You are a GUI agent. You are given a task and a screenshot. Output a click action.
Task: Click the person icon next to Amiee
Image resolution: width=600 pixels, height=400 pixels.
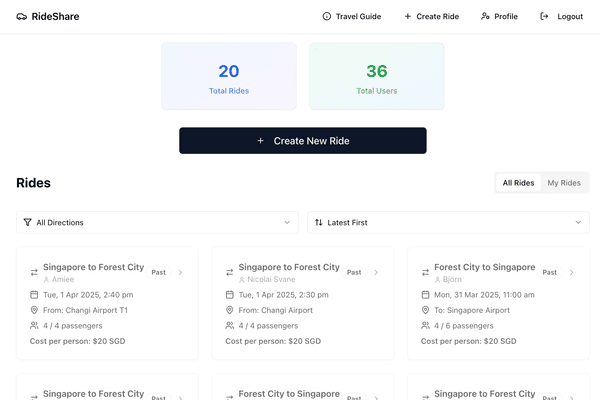46,279
